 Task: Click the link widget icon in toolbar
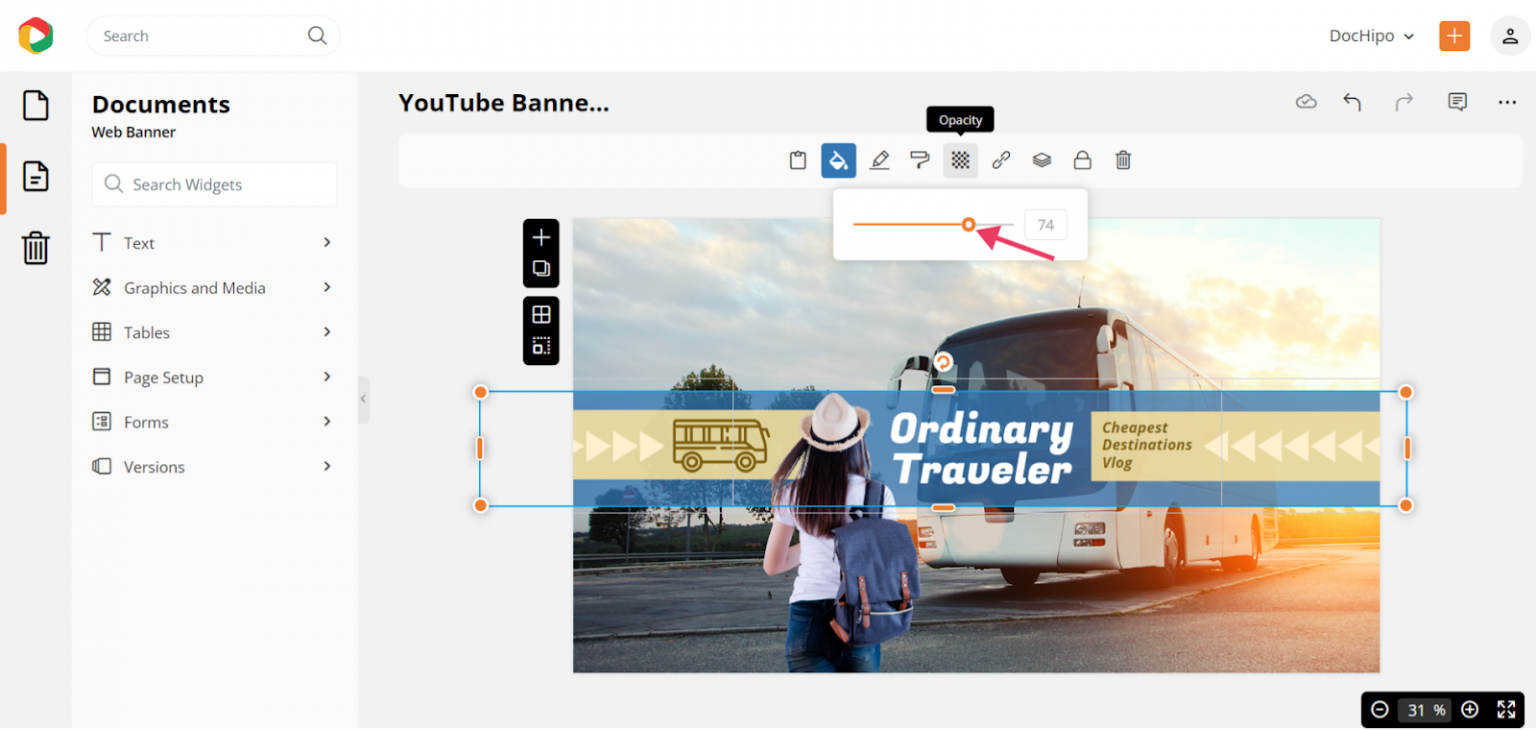click(x=1001, y=160)
